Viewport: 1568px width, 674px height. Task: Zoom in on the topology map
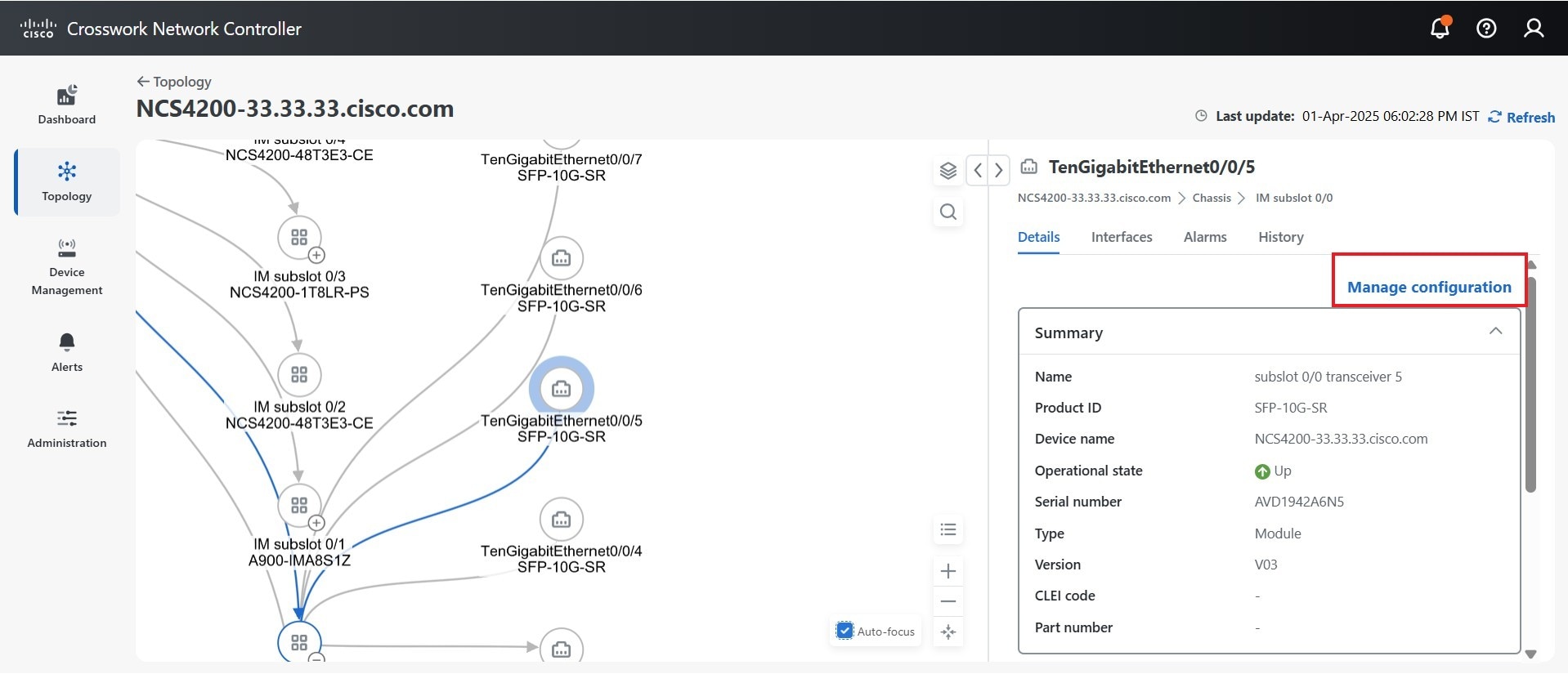pyautogui.click(x=948, y=571)
